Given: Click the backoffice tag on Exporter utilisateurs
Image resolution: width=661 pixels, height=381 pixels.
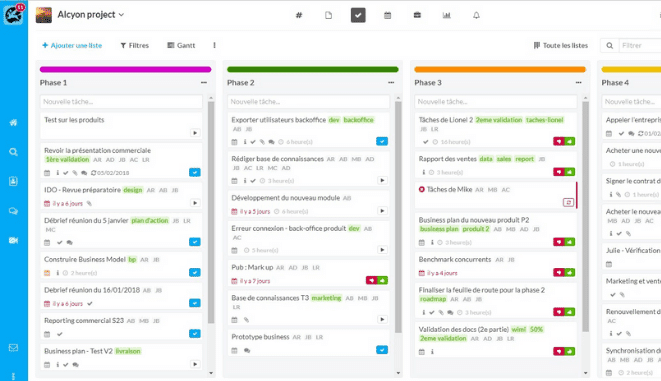Looking at the screenshot, I should tap(358, 120).
